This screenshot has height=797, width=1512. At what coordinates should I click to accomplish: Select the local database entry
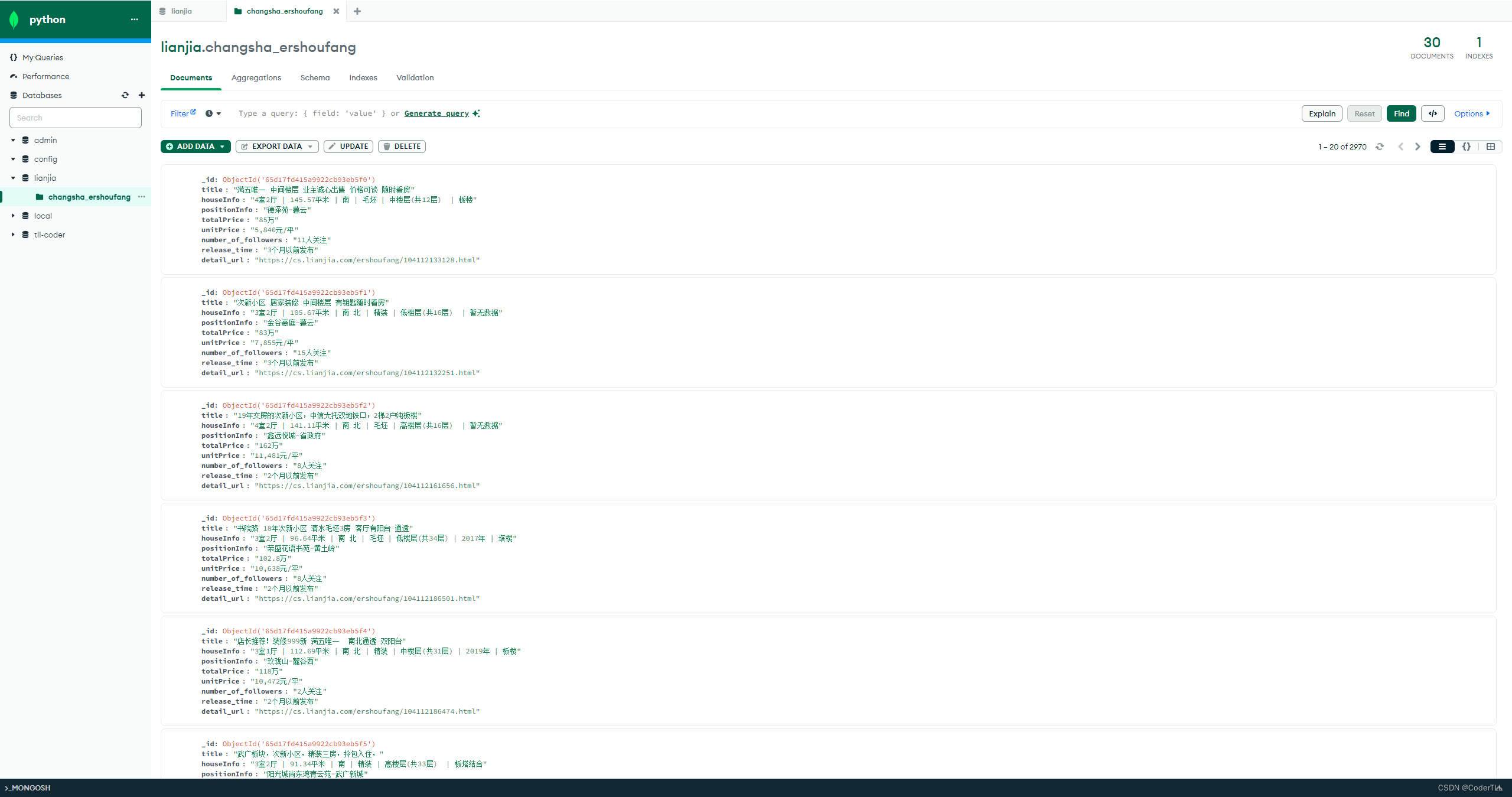point(43,216)
